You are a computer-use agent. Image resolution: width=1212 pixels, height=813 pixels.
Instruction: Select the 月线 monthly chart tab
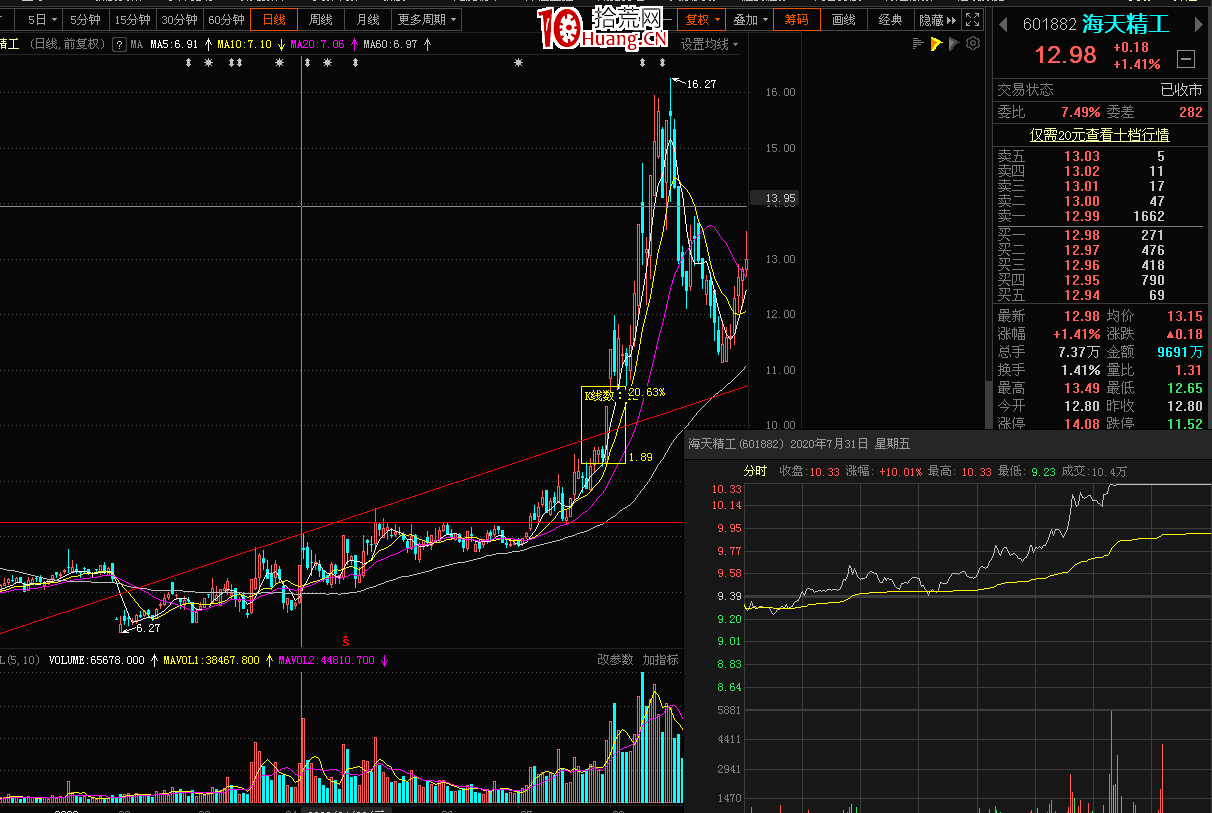click(368, 20)
